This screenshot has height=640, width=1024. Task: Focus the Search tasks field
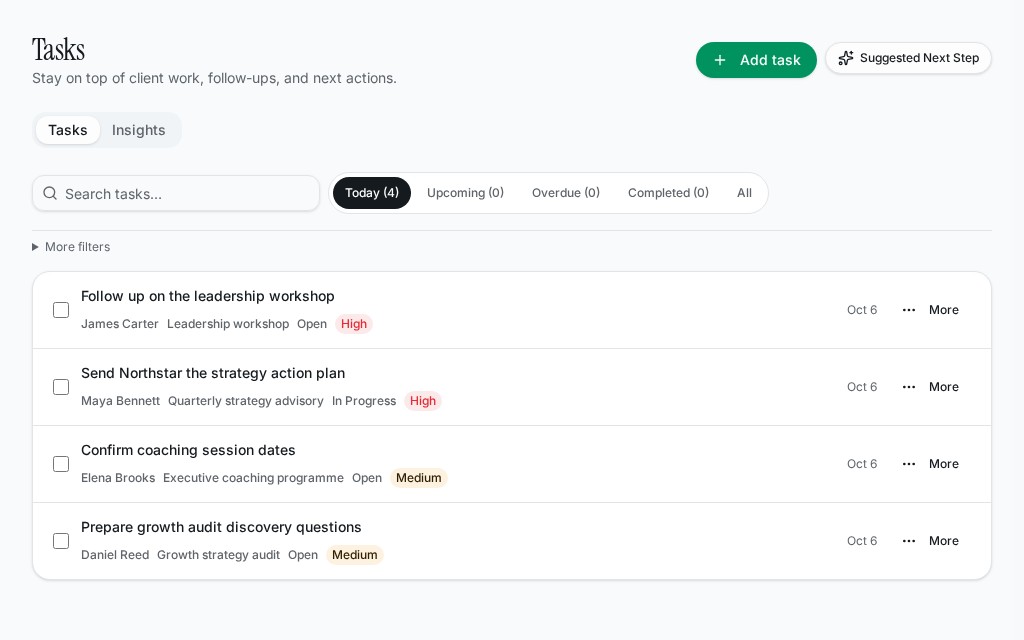pos(176,193)
